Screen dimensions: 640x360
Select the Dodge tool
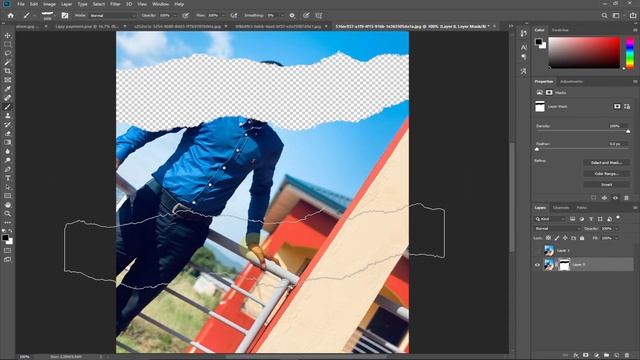[x=7, y=160]
